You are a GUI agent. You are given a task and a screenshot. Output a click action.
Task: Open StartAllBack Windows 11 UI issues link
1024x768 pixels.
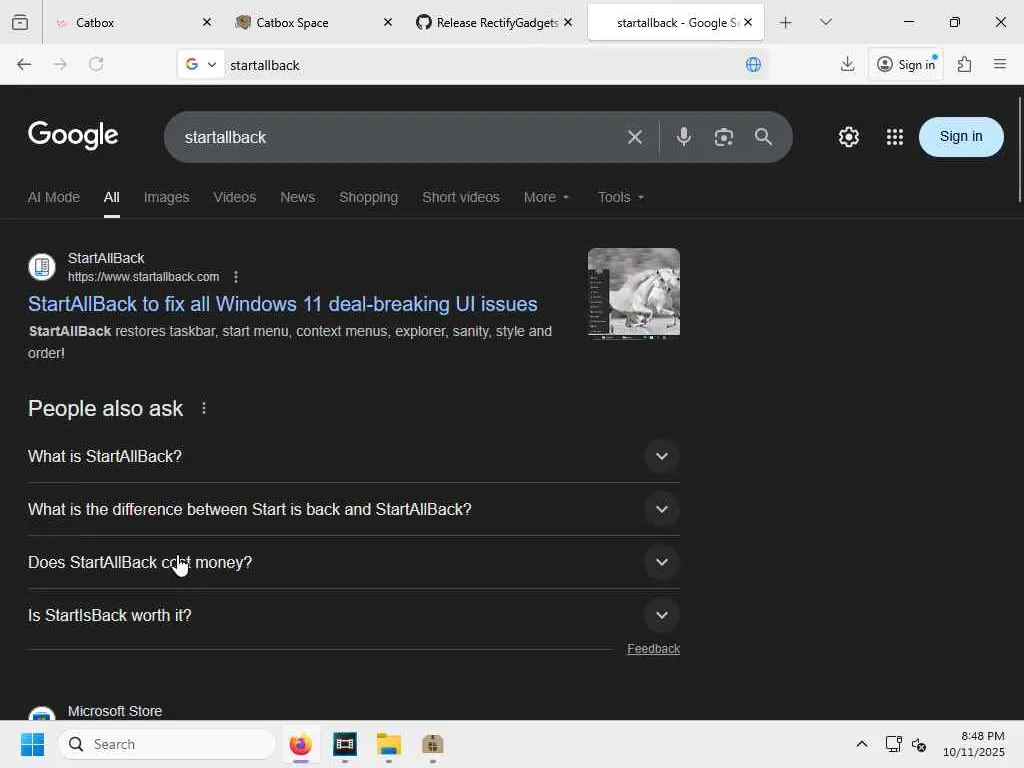click(x=283, y=304)
